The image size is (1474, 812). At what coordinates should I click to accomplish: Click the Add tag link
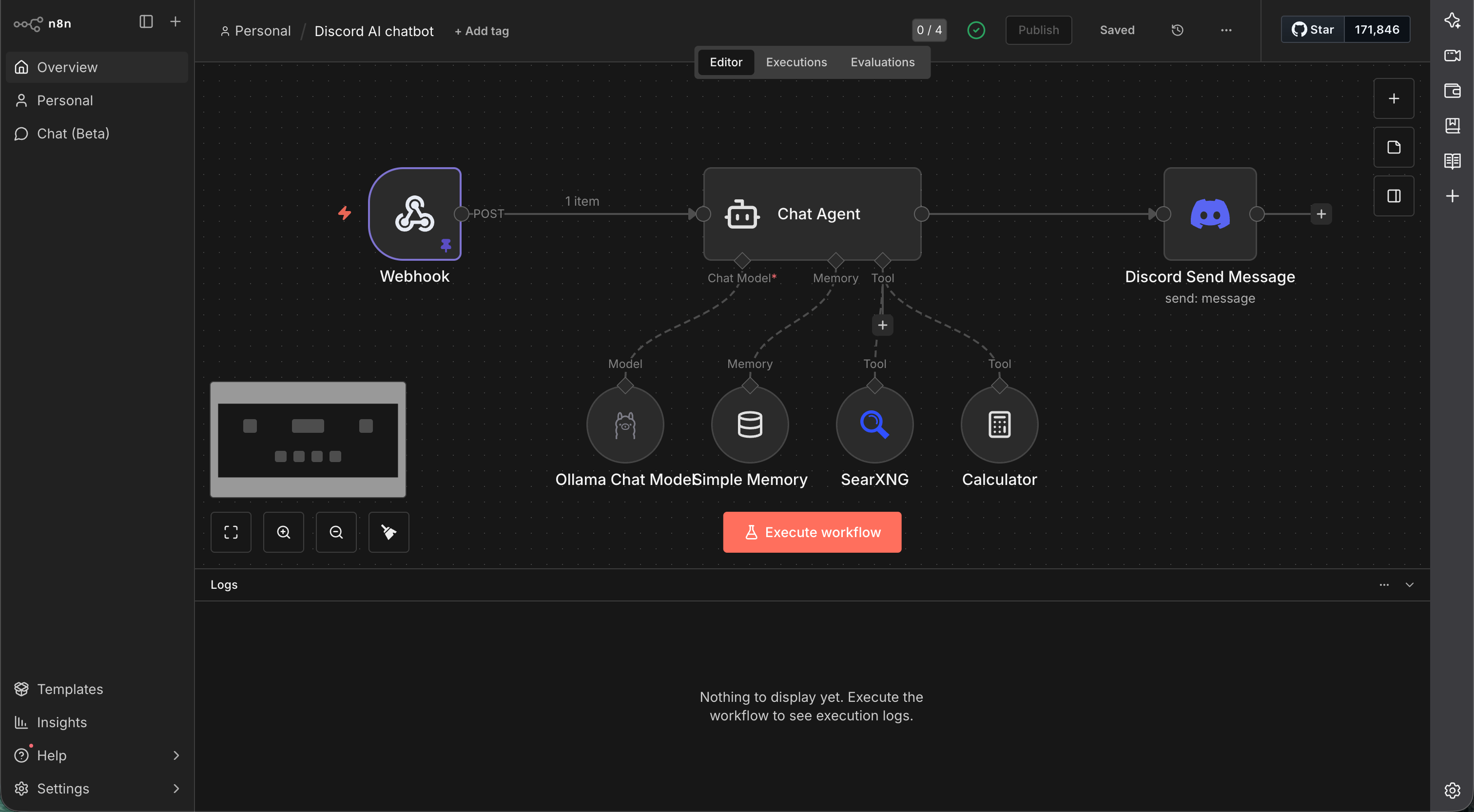tap(481, 31)
